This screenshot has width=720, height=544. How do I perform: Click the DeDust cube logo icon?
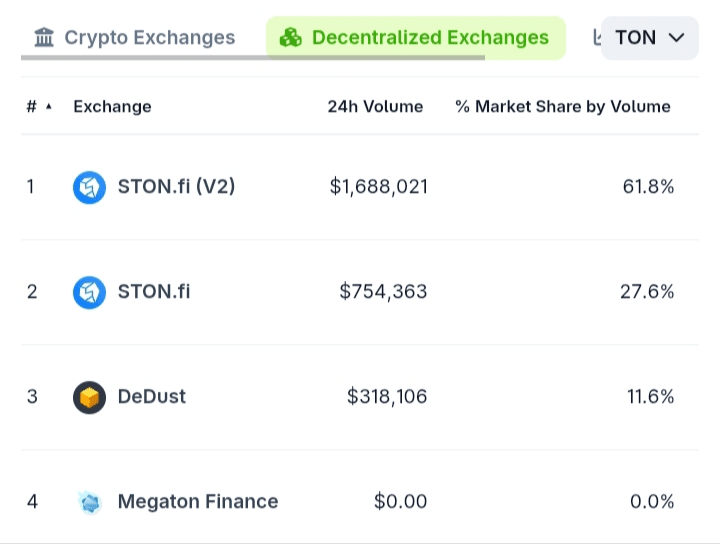pos(89,397)
